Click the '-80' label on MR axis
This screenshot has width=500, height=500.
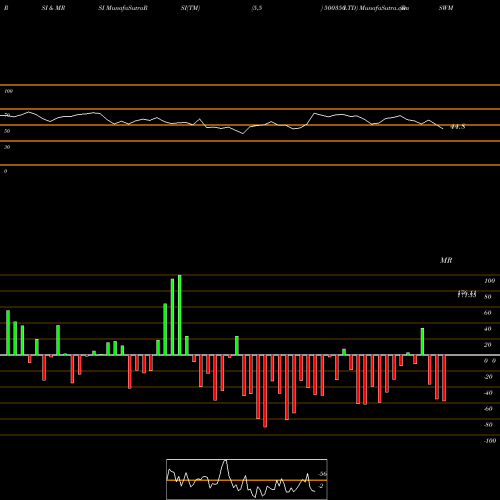[x=488, y=425]
